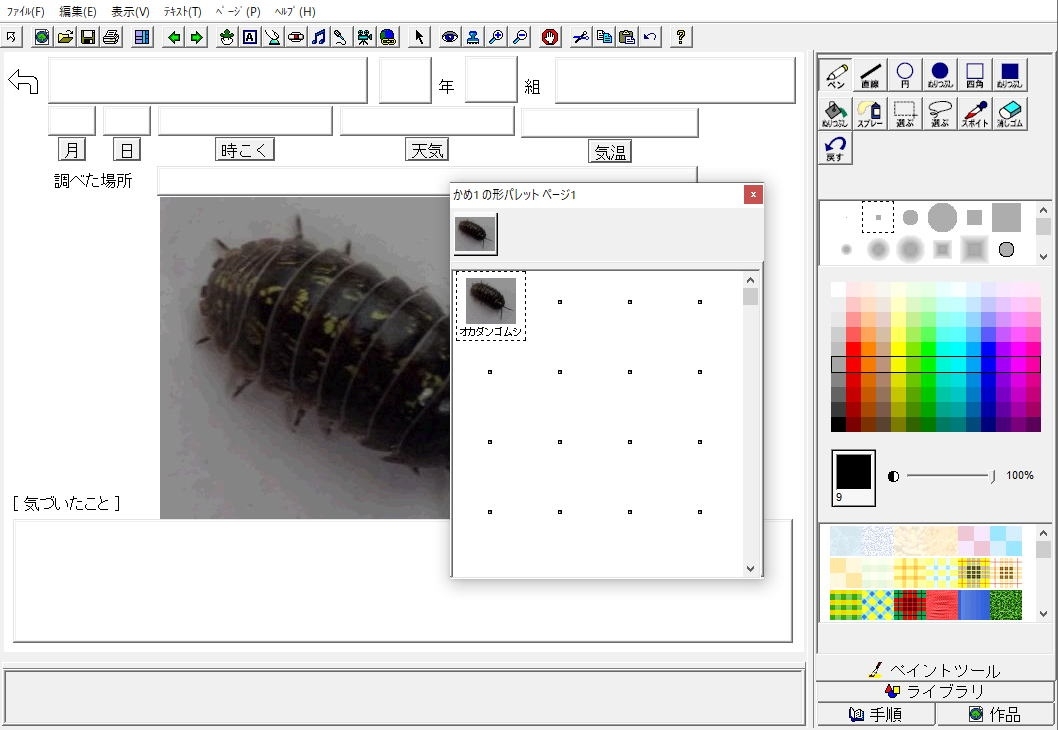Pick the Eyedropper (スポイト) tool

coord(975,113)
